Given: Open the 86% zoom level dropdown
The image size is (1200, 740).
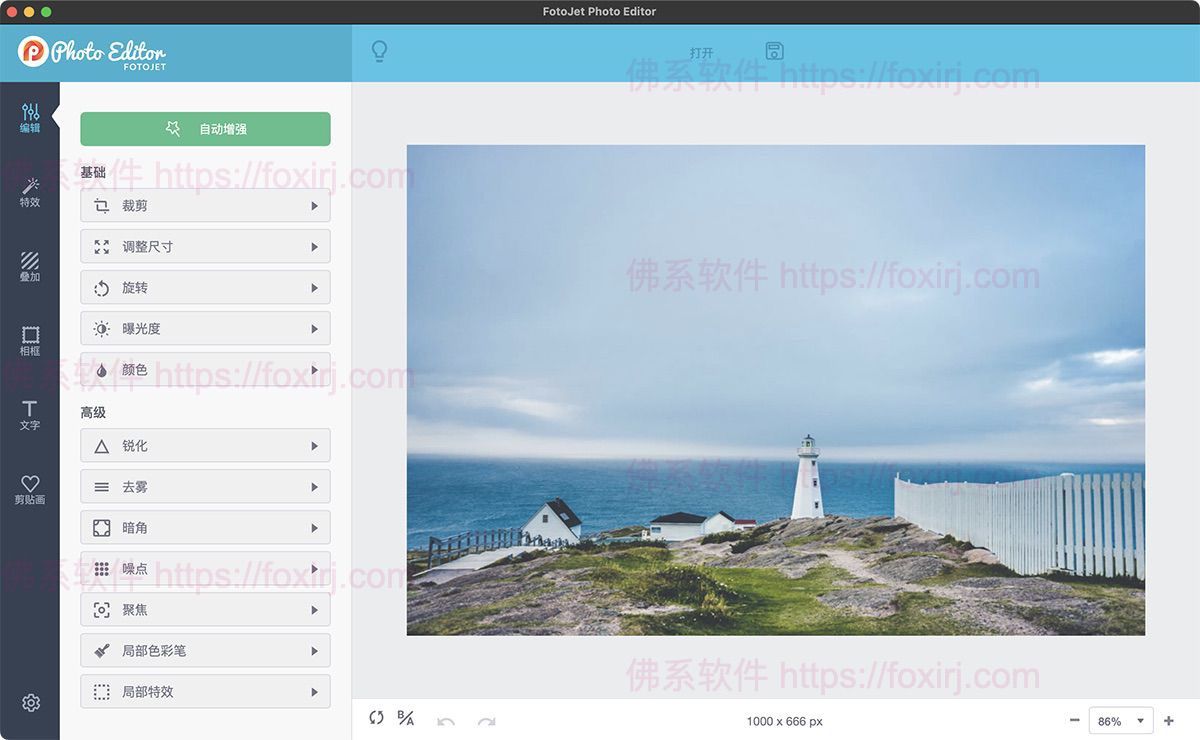Looking at the screenshot, I should click(x=1120, y=720).
